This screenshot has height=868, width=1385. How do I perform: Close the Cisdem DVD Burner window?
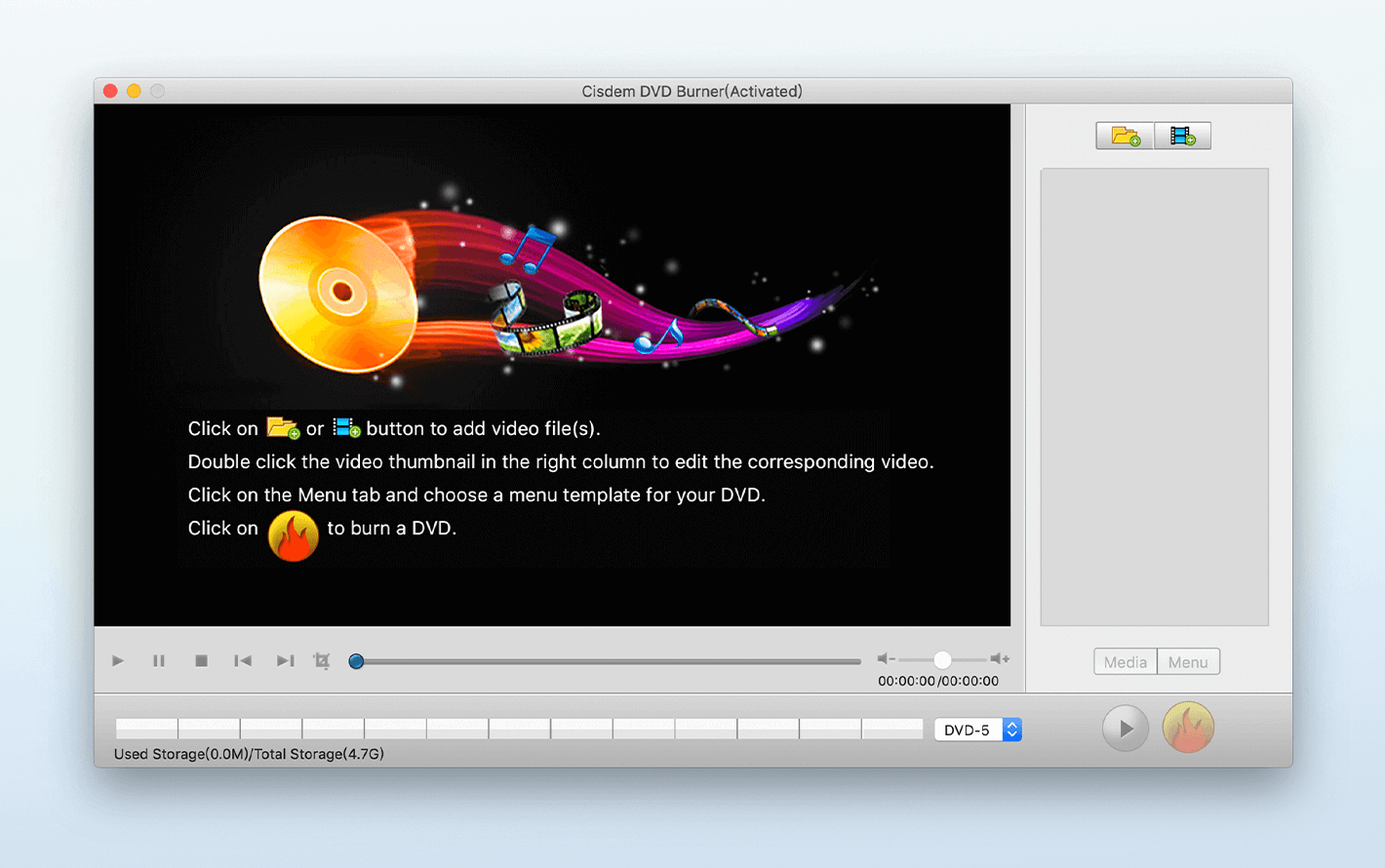pyautogui.click(x=110, y=91)
